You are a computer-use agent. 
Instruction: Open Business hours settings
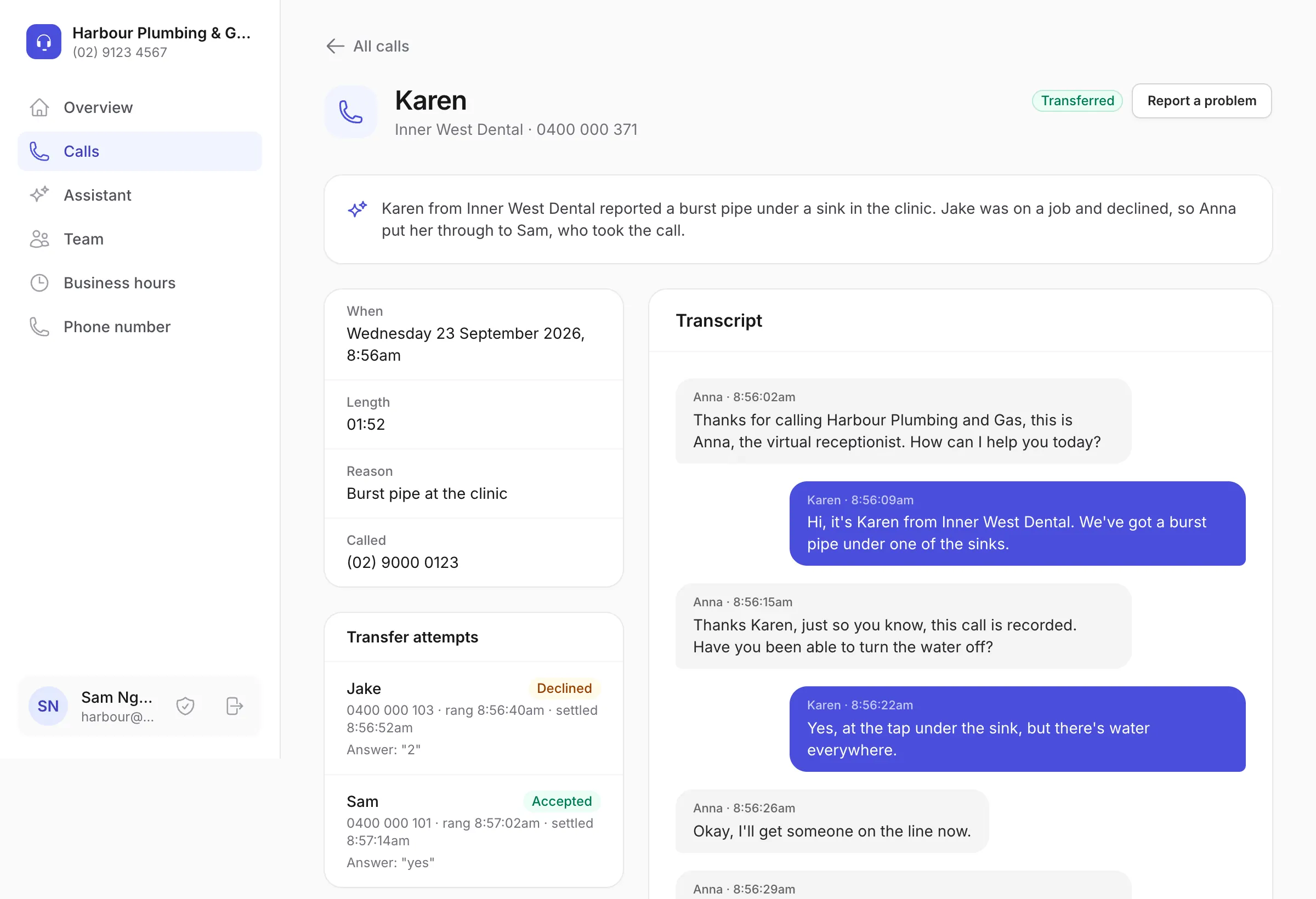click(140, 282)
